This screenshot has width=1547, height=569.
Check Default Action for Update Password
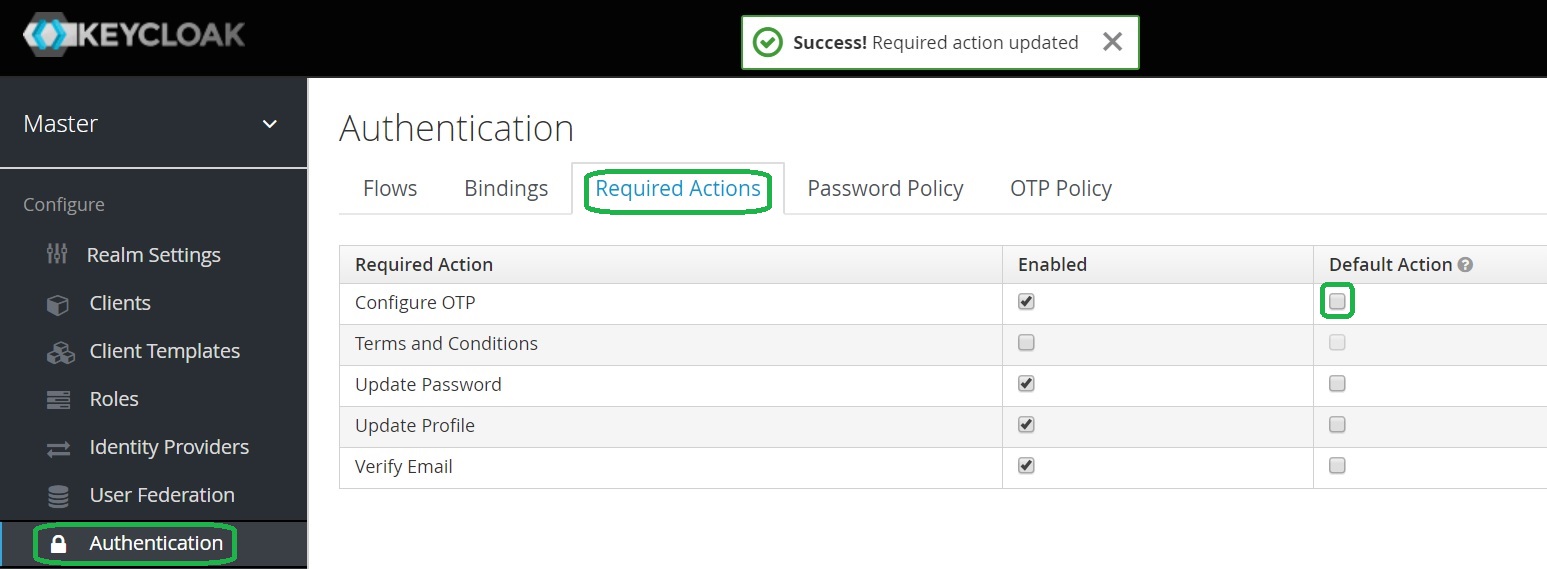1337,384
